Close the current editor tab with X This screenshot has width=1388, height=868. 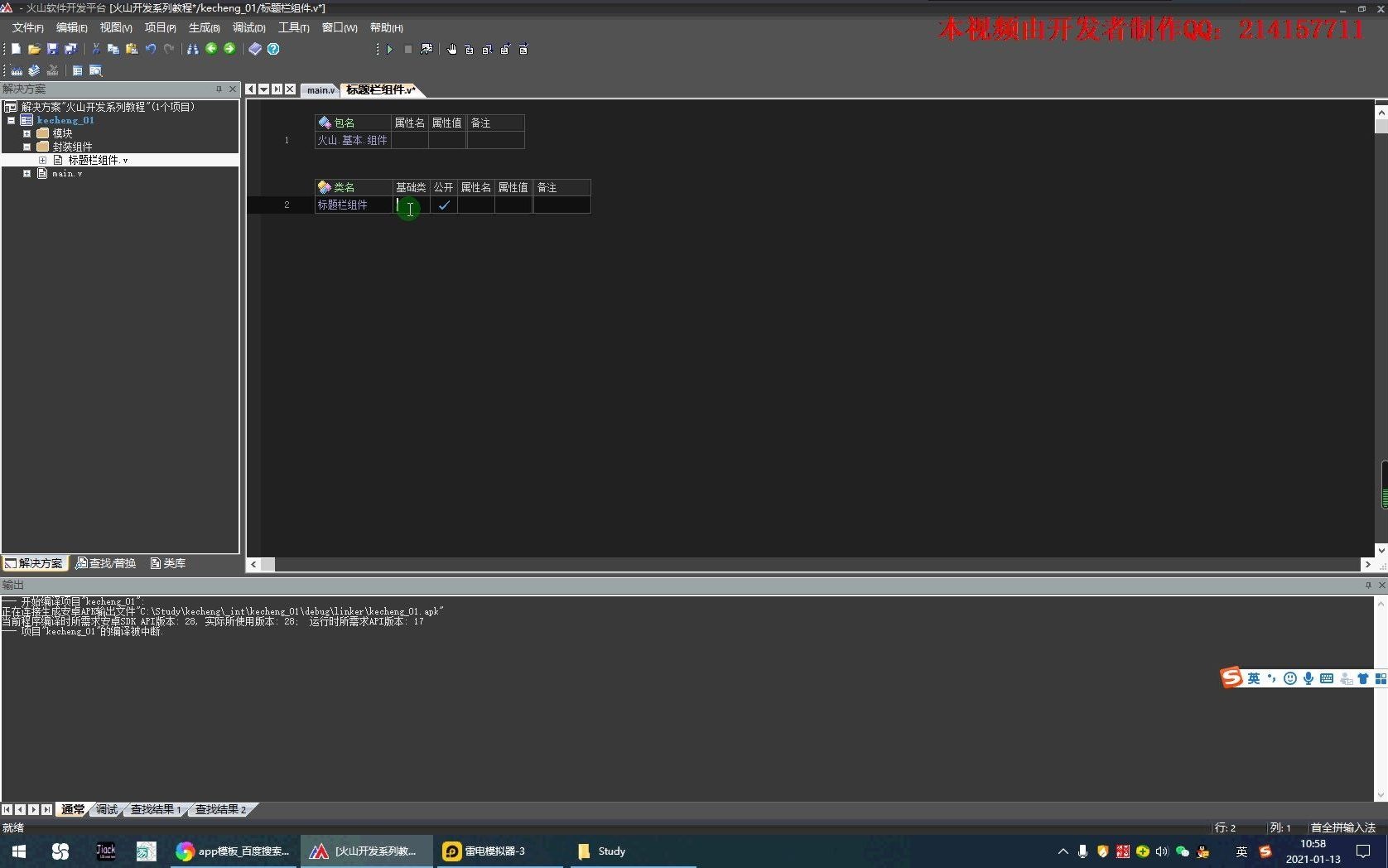pos(290,89)
